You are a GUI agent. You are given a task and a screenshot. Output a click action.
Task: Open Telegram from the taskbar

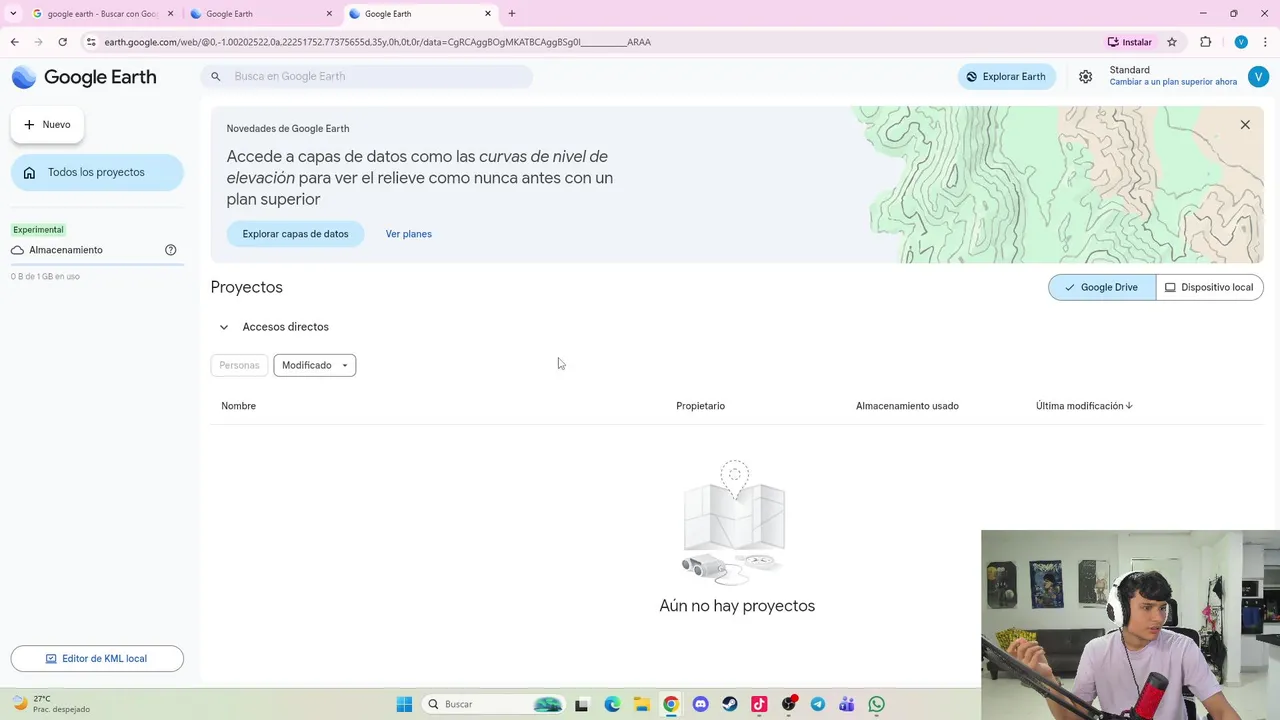pos(818,704)
